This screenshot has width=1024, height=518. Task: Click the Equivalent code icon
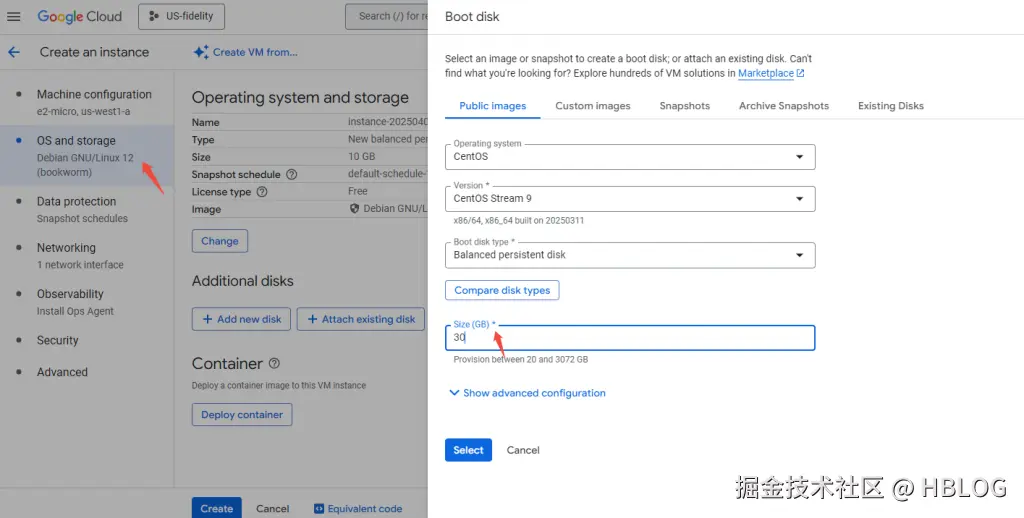pyautogui.click(x=319, y=508)
